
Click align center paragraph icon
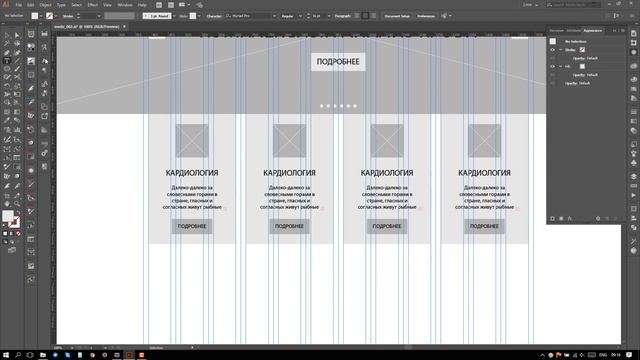coord(365,16)
